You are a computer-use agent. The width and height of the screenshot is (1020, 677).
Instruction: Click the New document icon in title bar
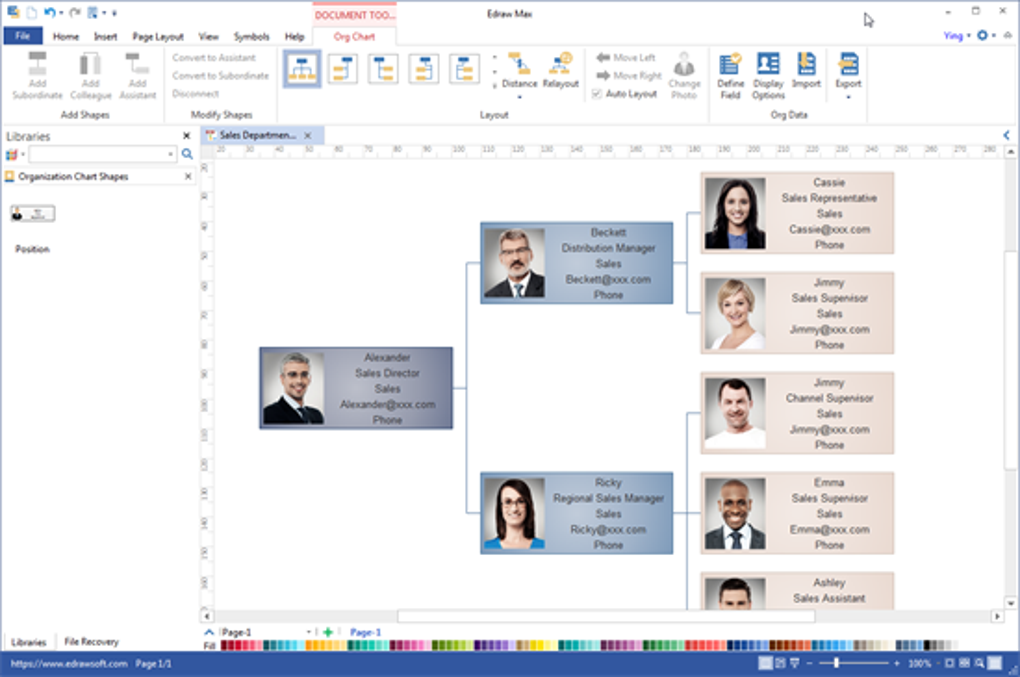tap(31, 12)
